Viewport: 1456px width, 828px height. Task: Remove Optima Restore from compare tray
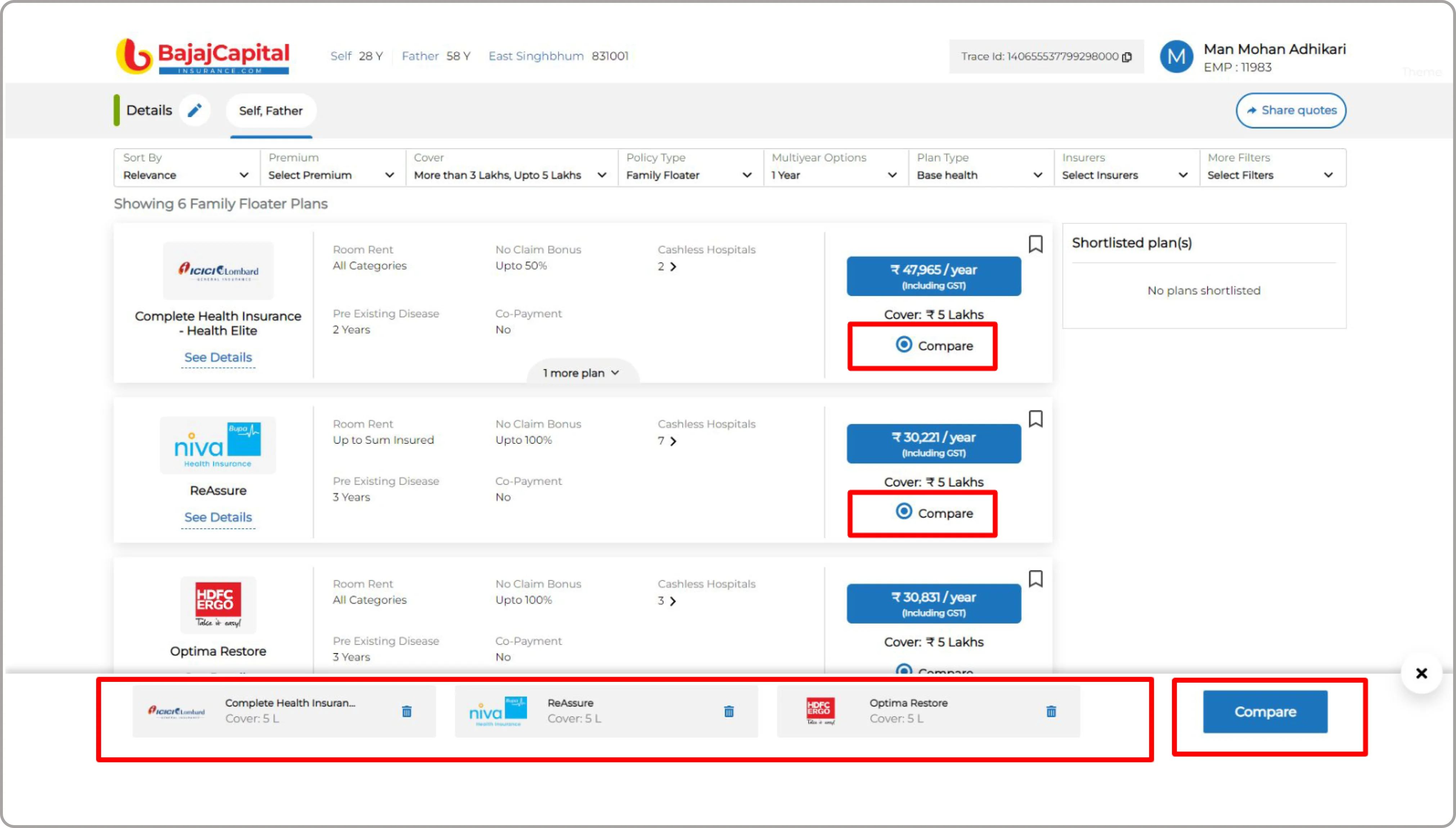click(x=1051, y=711)
